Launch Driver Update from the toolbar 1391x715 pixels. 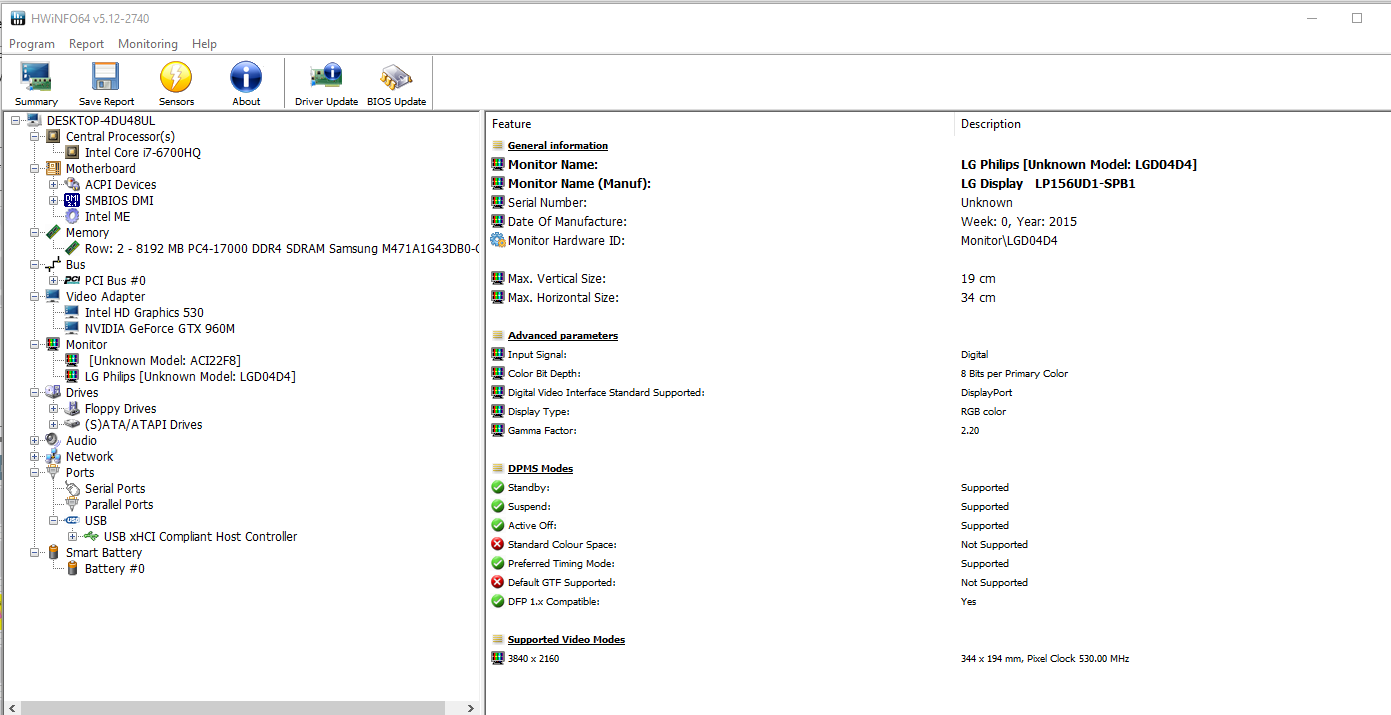[326, 84]
